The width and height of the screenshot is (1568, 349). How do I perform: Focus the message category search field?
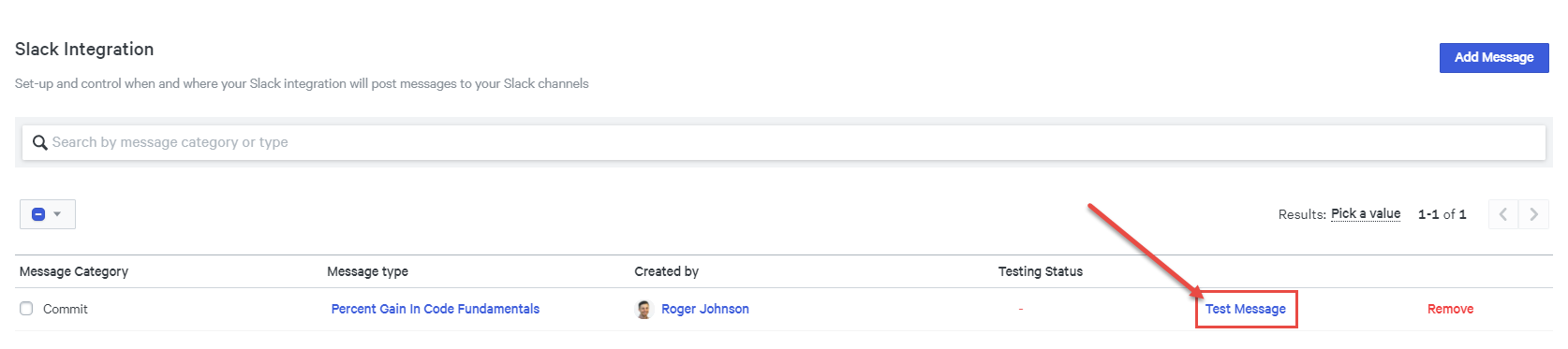(783, 142)
